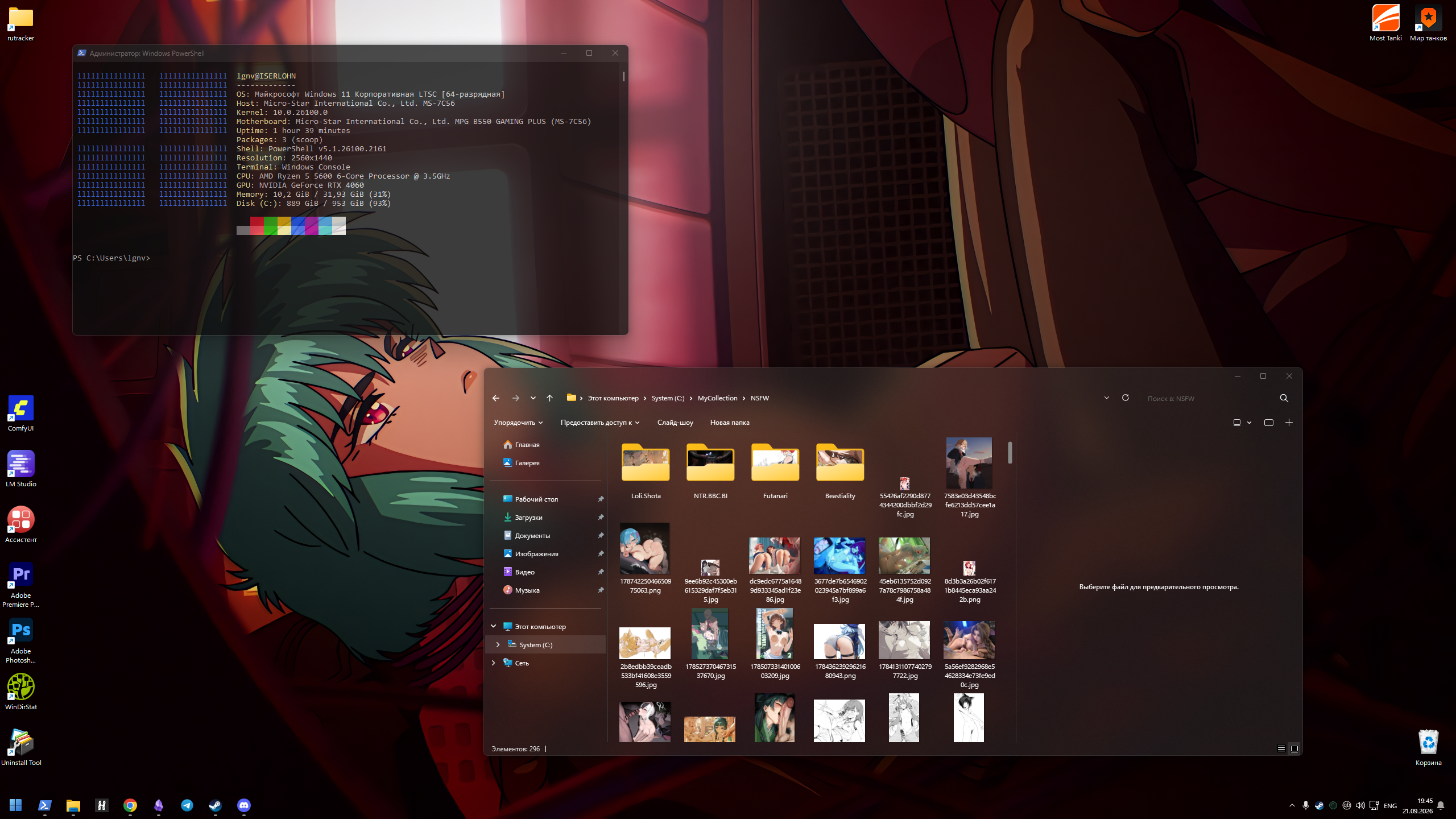
Task: Switch to large thumbnails view in status bar
Action: 1294,748
